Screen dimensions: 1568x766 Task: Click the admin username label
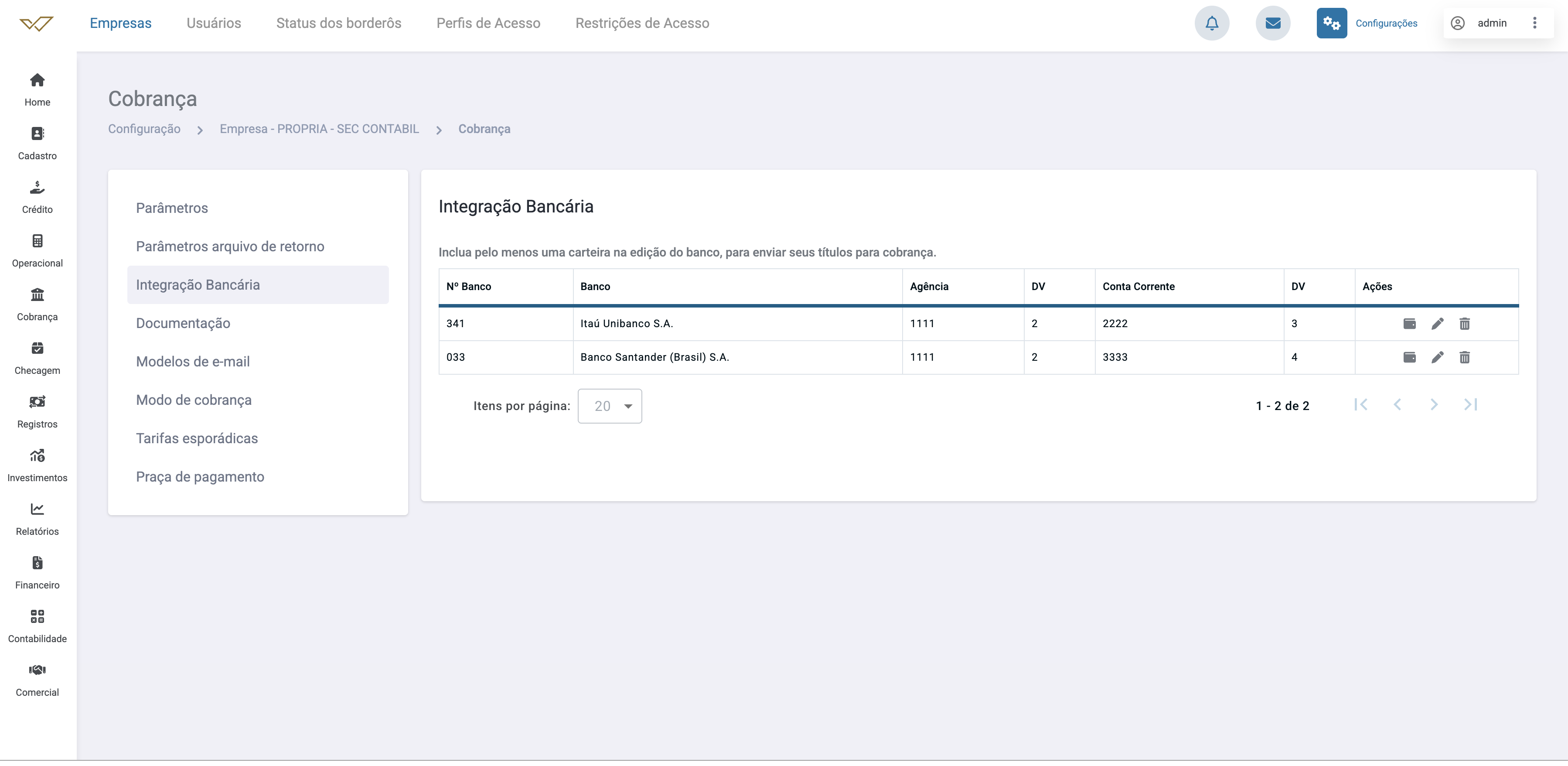tap(1492, 23)
